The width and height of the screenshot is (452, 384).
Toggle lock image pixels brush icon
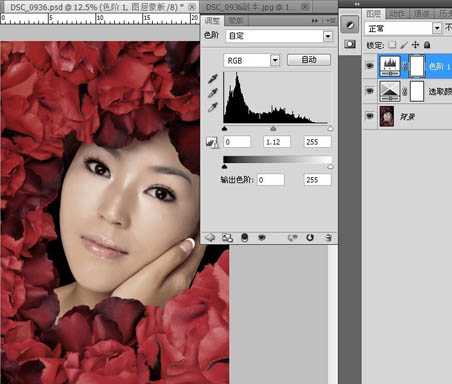pos(404,45)
